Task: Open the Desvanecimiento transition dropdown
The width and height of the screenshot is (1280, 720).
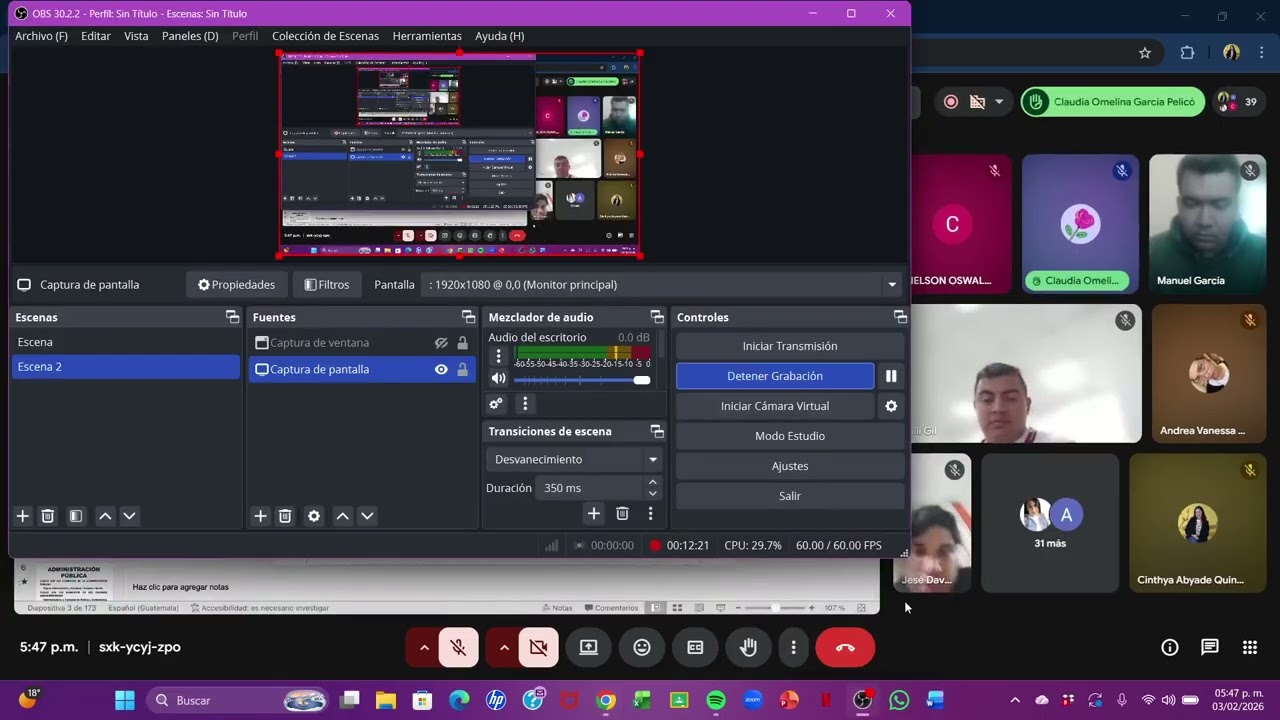Action: point(574,460)
